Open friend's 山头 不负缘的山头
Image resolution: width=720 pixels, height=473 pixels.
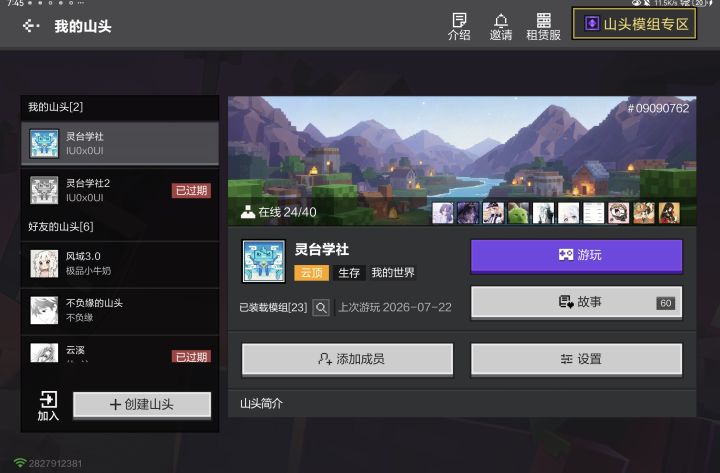point(120,310)
